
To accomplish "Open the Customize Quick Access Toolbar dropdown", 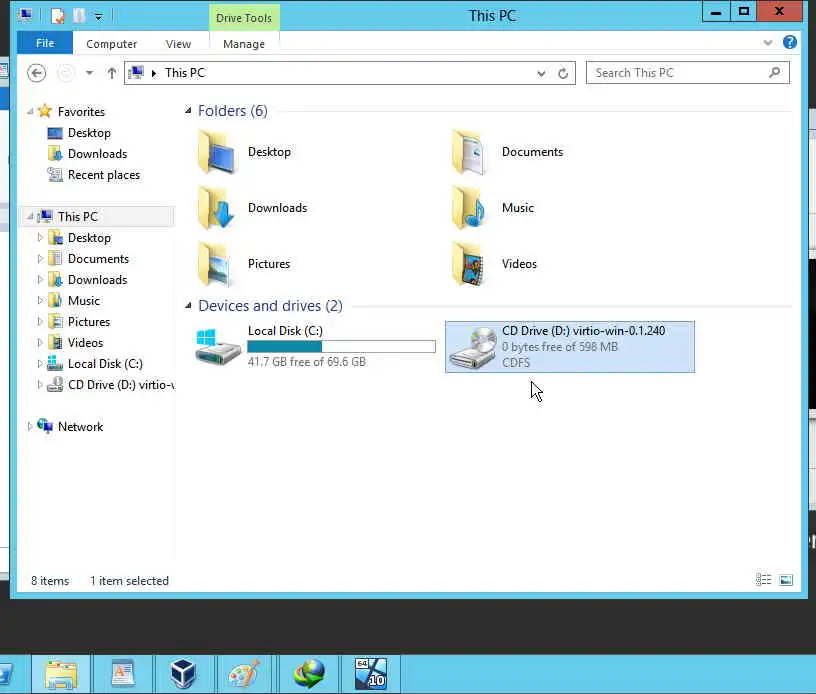I will tap(98, 17).
